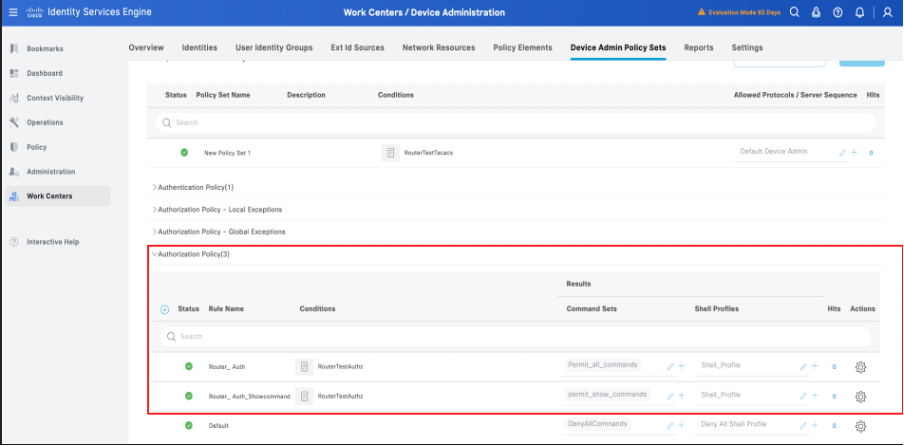The height and width of the screenshot is (446, 904).
Task: Click hits count for New Policy Set 1
Action: point(871,153)
